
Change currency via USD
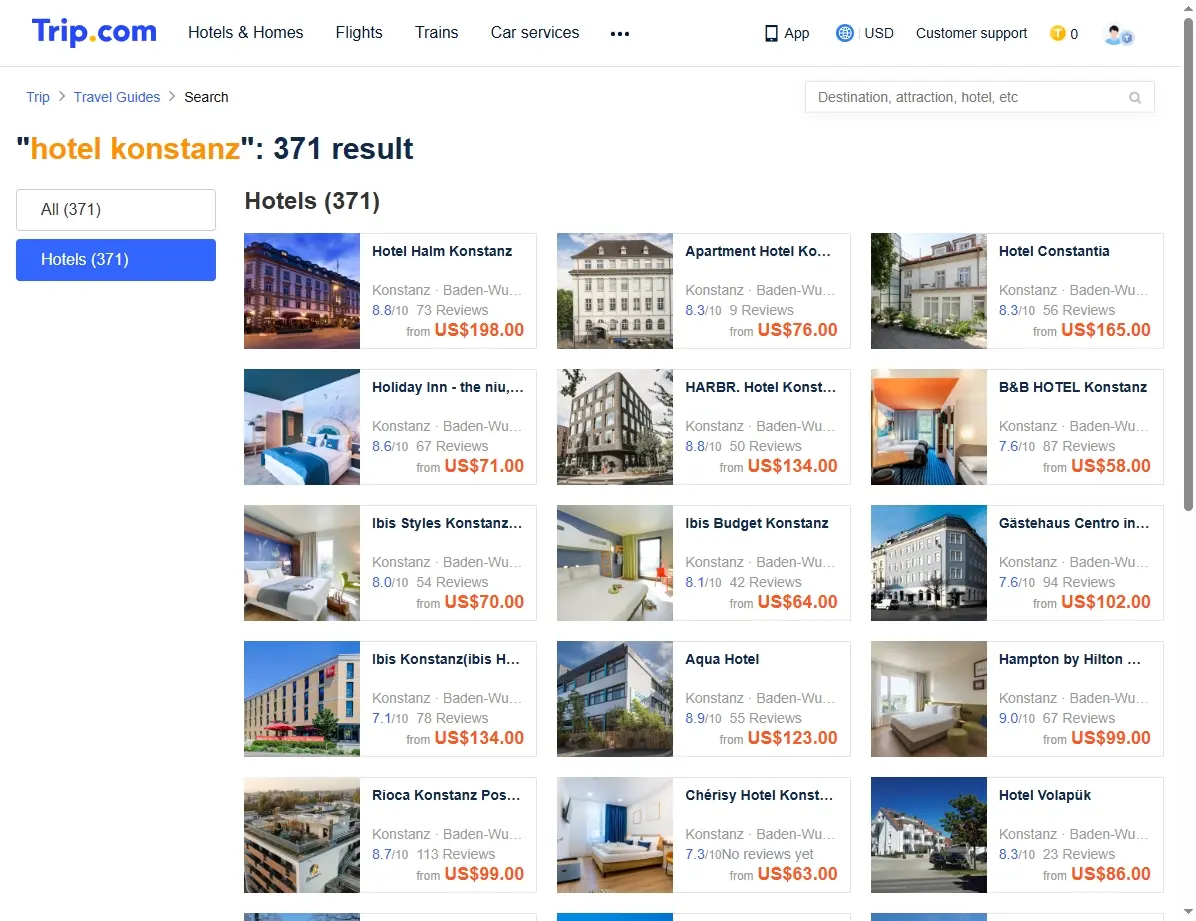[x=879, y=33]
